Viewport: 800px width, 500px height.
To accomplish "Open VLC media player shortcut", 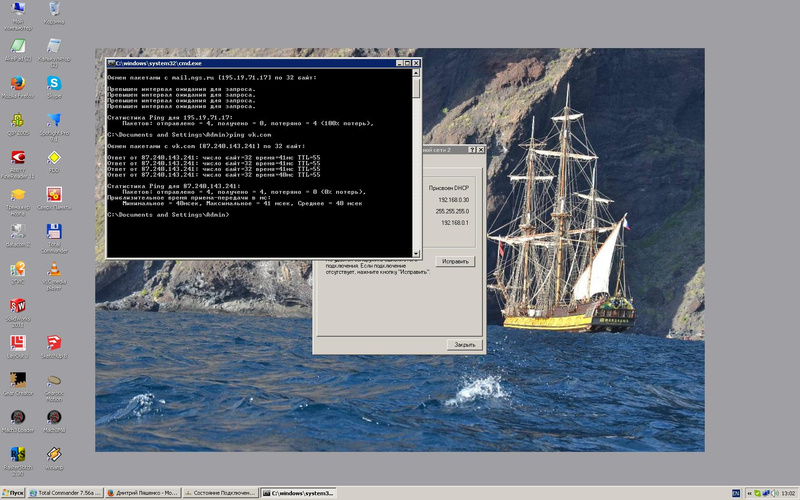I will click(x=54, y=271).
